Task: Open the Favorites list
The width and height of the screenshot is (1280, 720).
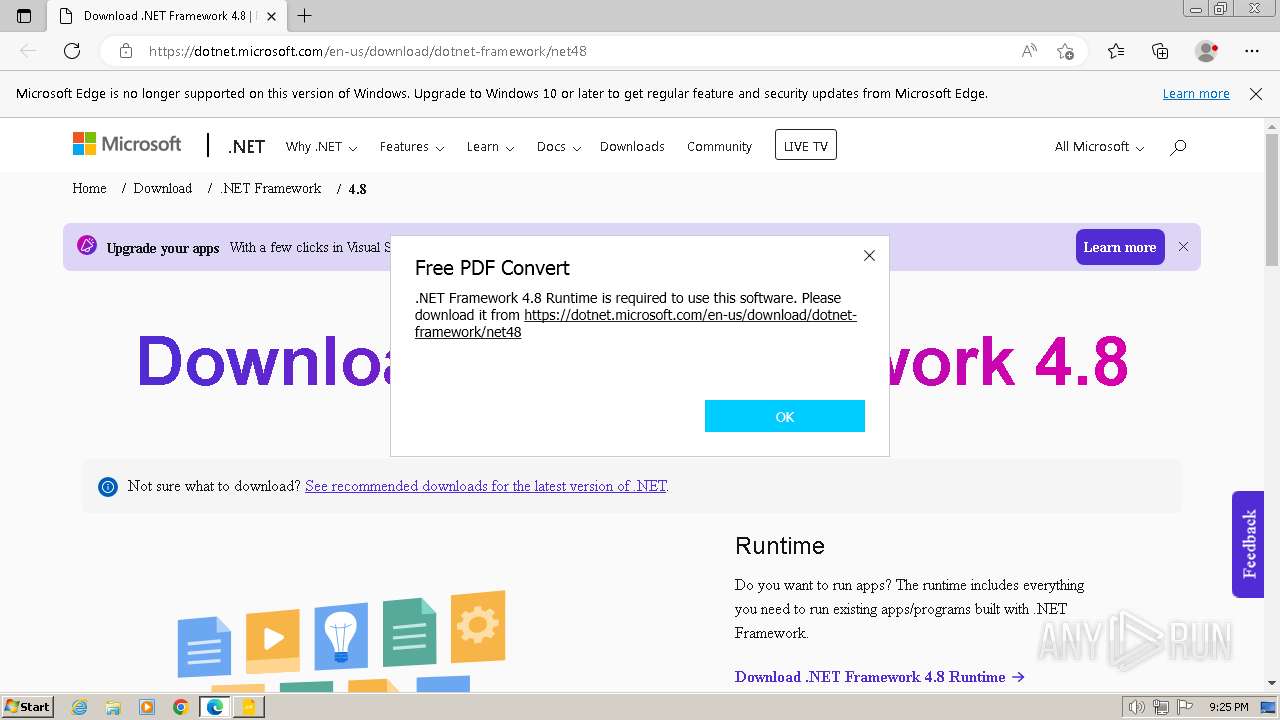Action: [x=1116, y=51]
